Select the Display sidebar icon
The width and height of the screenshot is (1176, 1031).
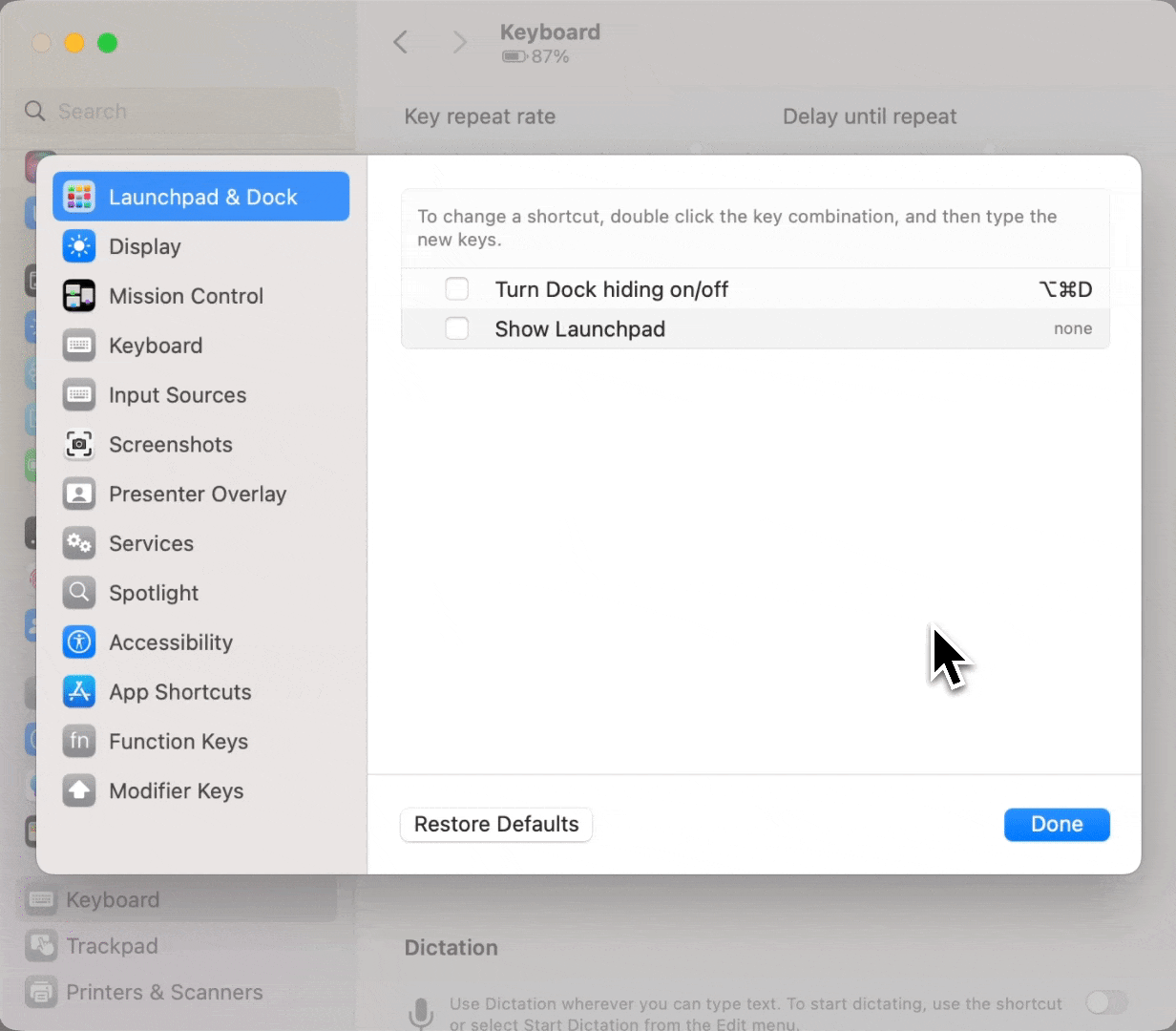(x=78, y=246)
